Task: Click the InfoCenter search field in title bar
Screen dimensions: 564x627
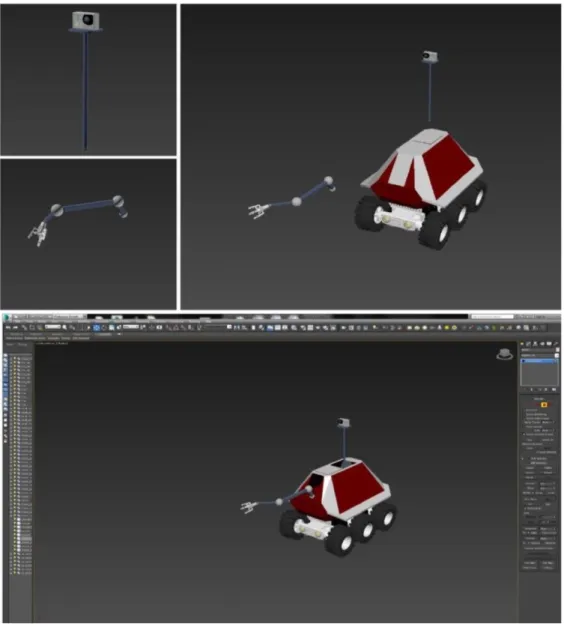Action: 492,316
